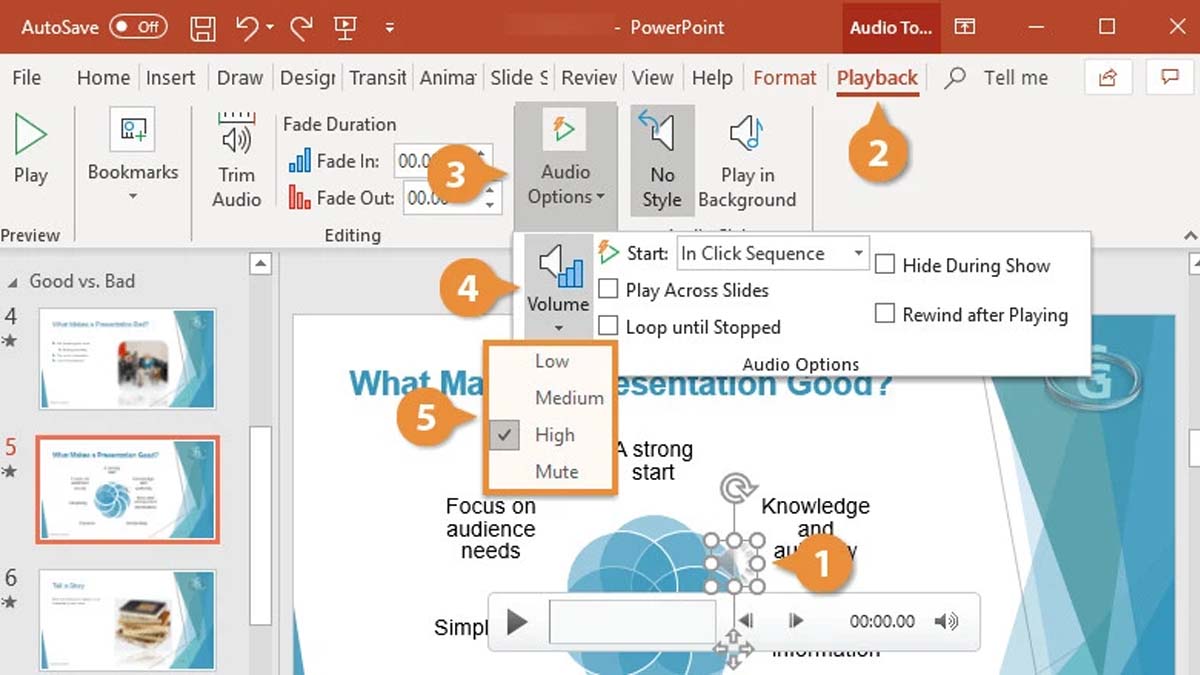Enable Loop until Stopped checkbox

coord(608,326)
